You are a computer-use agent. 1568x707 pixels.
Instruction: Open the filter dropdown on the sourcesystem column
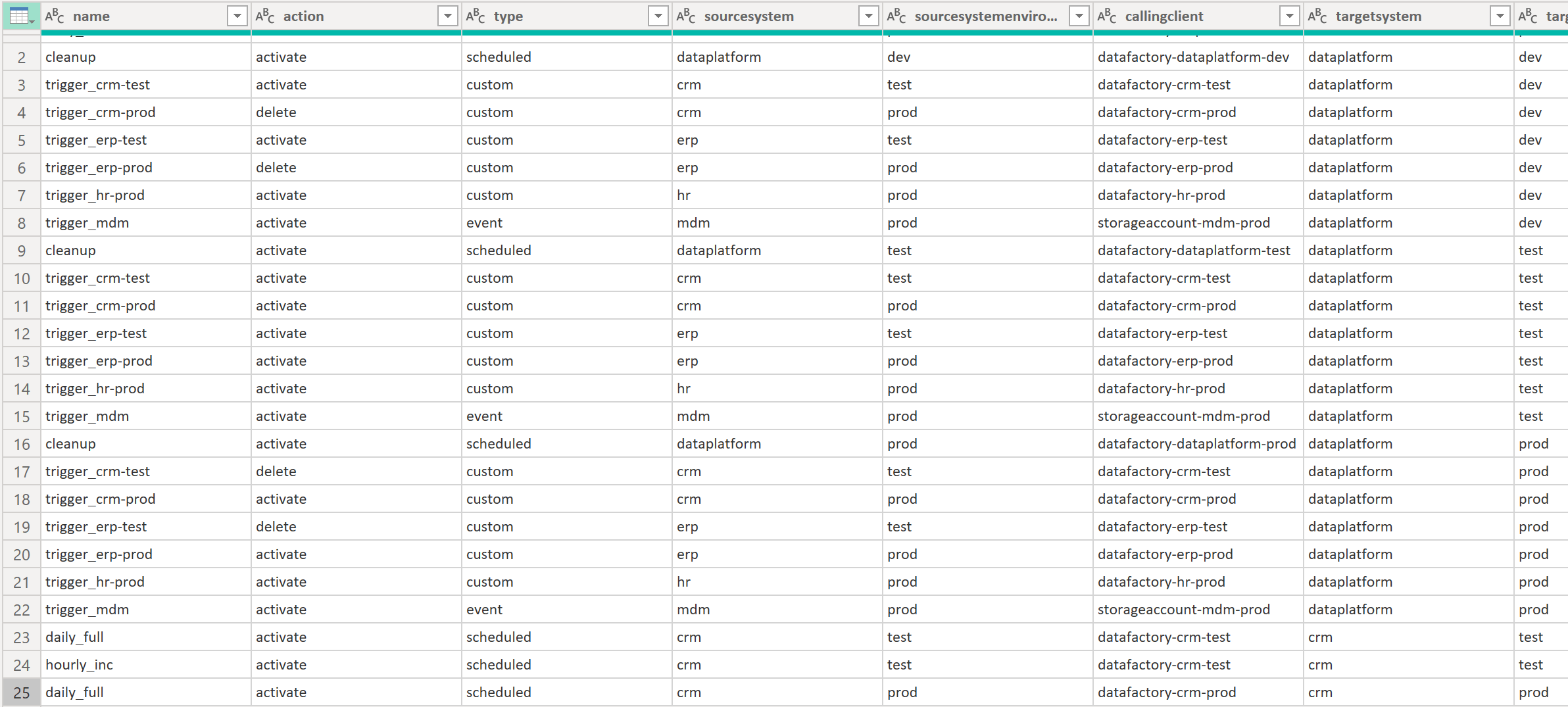coord(869,15)
